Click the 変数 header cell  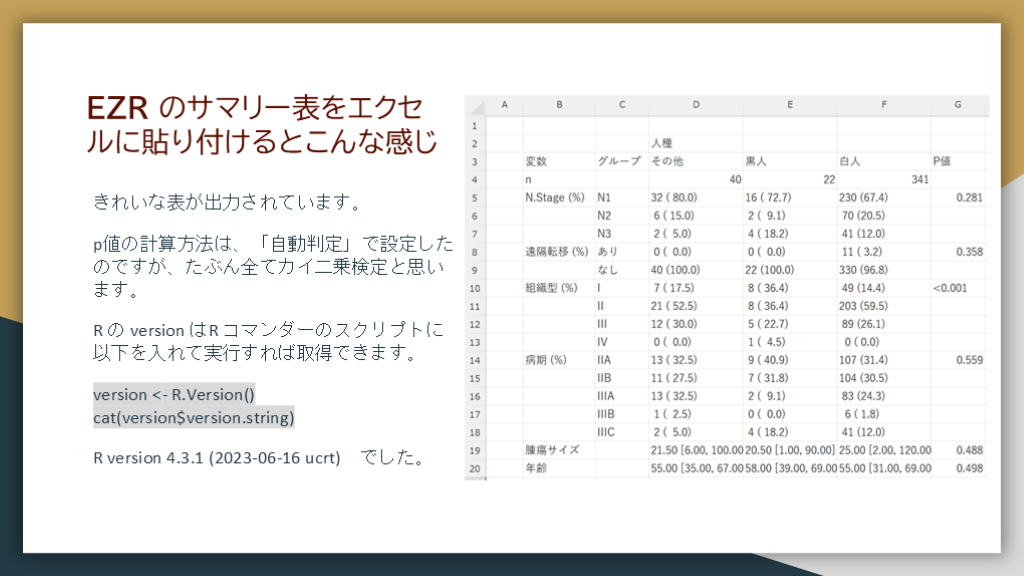click(537, 161)
